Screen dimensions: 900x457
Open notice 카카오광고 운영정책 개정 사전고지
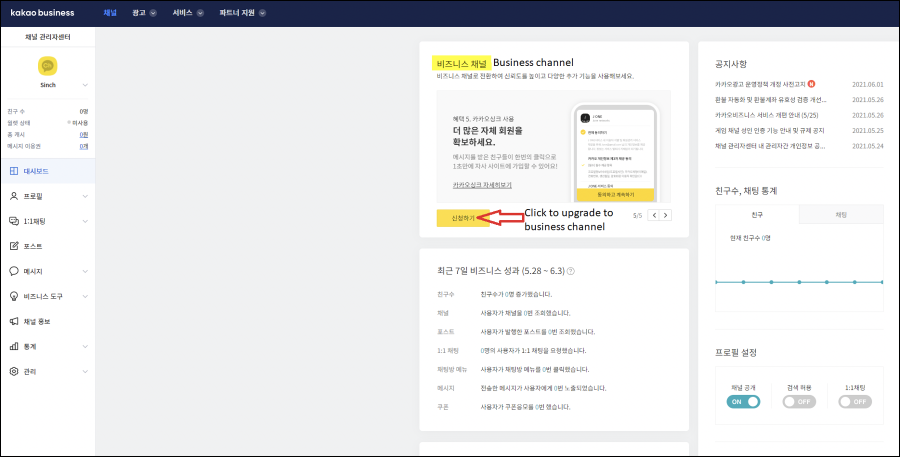click(x=760, y=84)
